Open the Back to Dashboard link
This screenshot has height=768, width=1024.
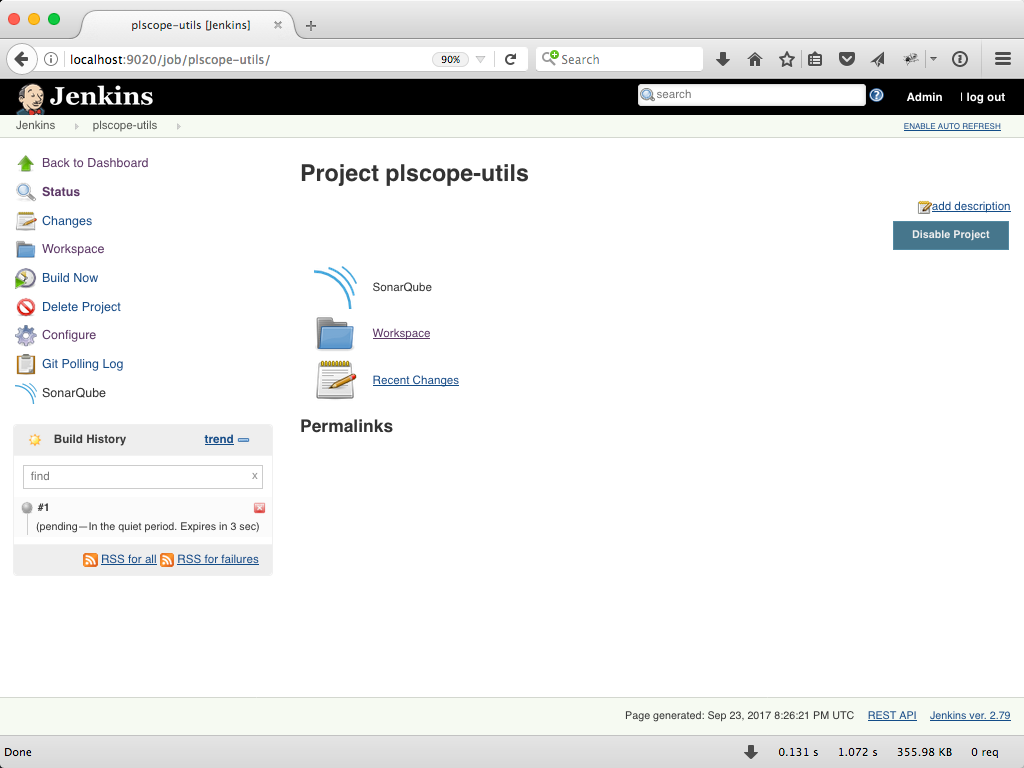pos(95,163)
